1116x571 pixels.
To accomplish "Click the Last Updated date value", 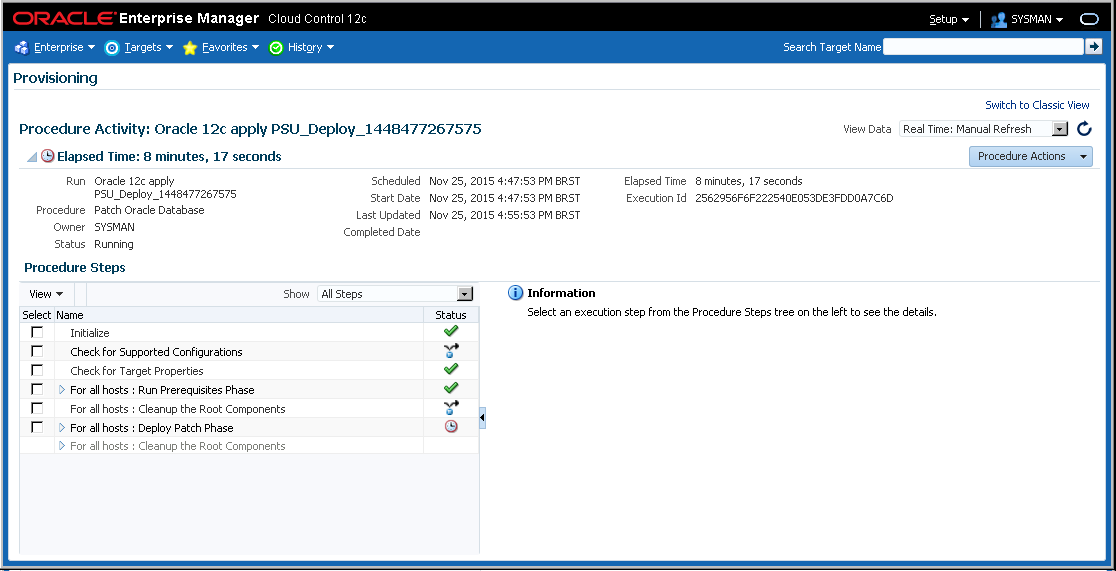I will tap(505, 215).
